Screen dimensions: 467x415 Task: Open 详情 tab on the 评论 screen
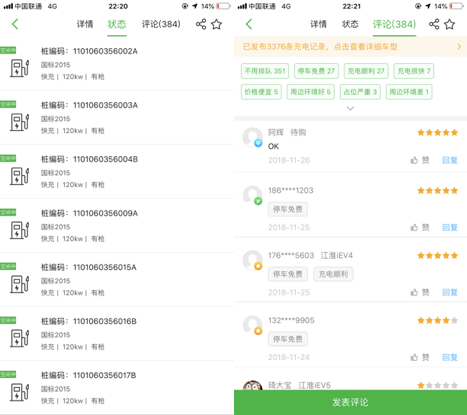point(319,24)
